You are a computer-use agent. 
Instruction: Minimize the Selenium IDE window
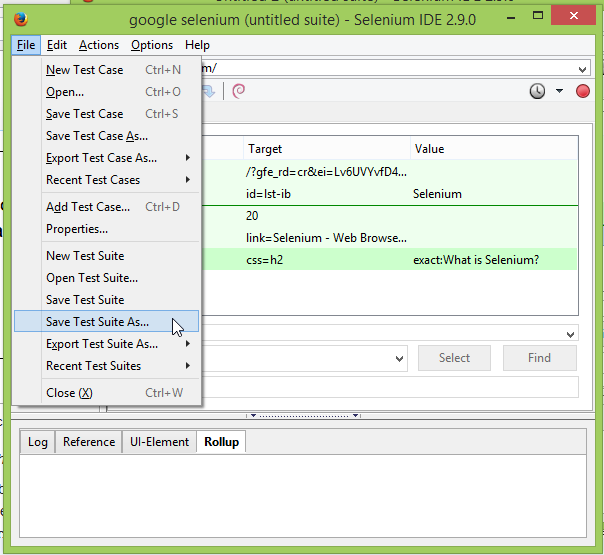tap(511, 17)
